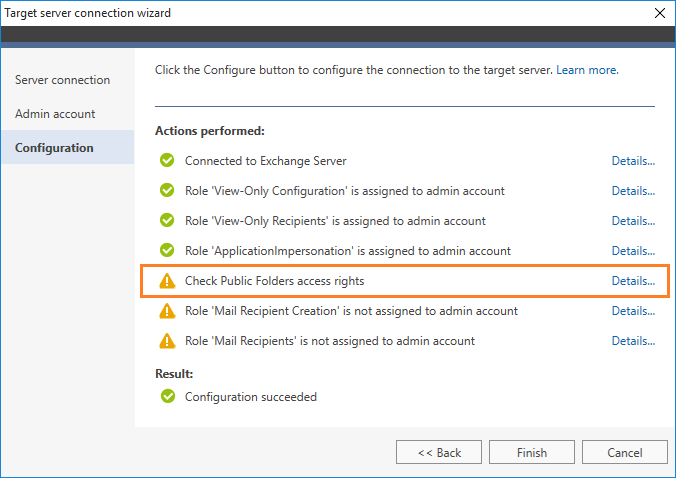Image resolution: width=676 pixels, height=478 pixels.
Task: Click warning icon beside Mail Recipients role
Action: coord(167,341)
